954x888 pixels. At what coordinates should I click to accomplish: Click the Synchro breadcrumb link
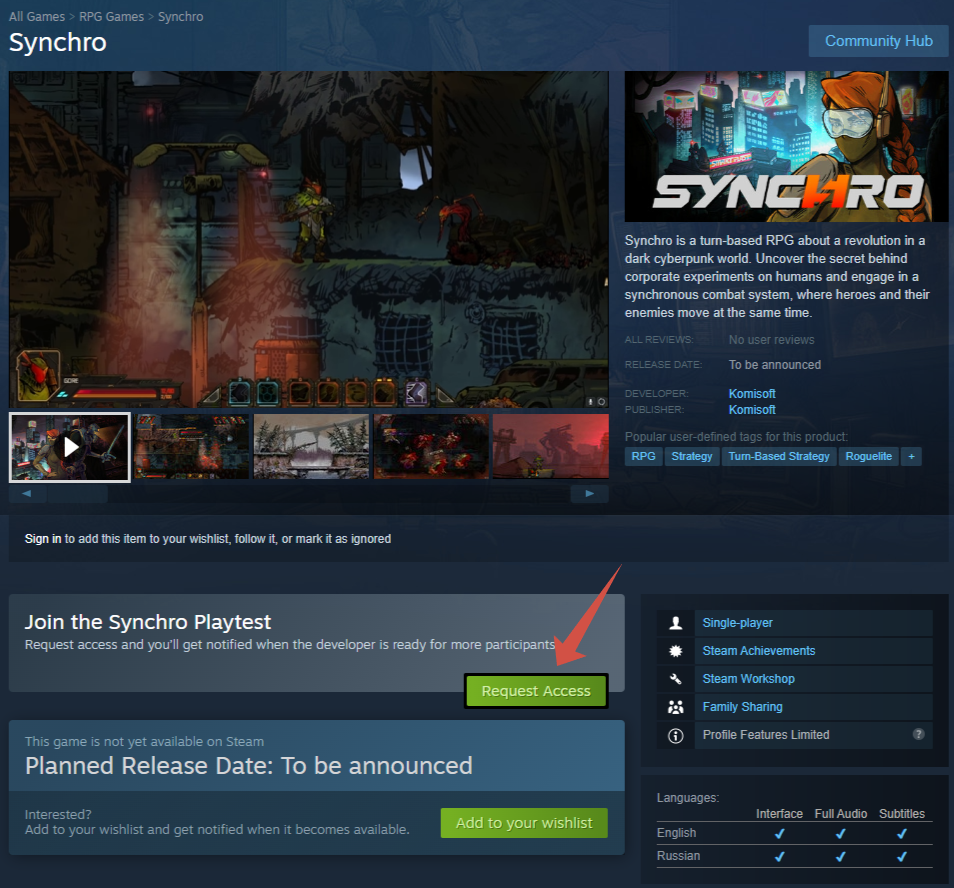point(181,16)
